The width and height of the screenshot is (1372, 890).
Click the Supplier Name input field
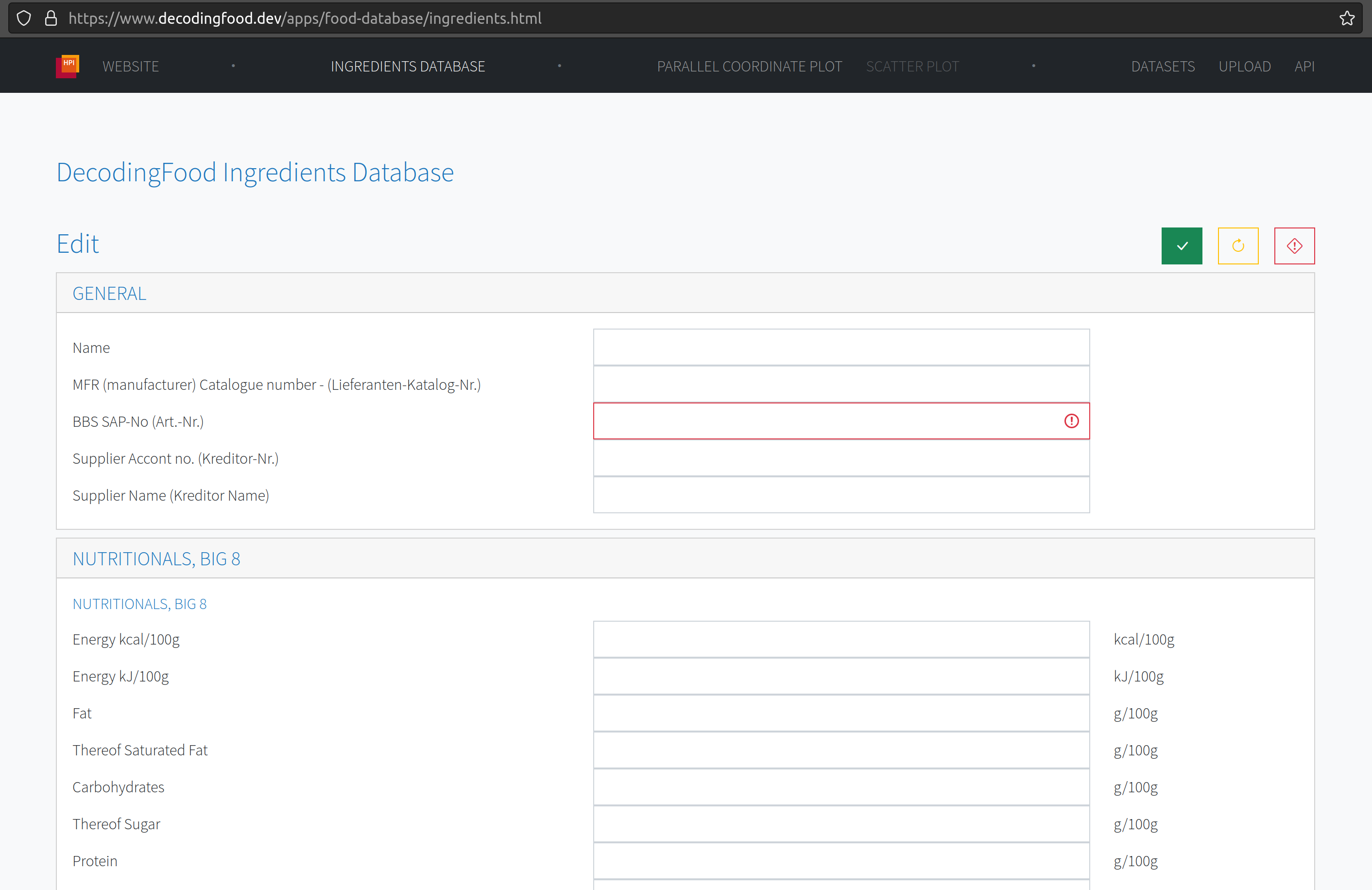(x=840, y=495)
